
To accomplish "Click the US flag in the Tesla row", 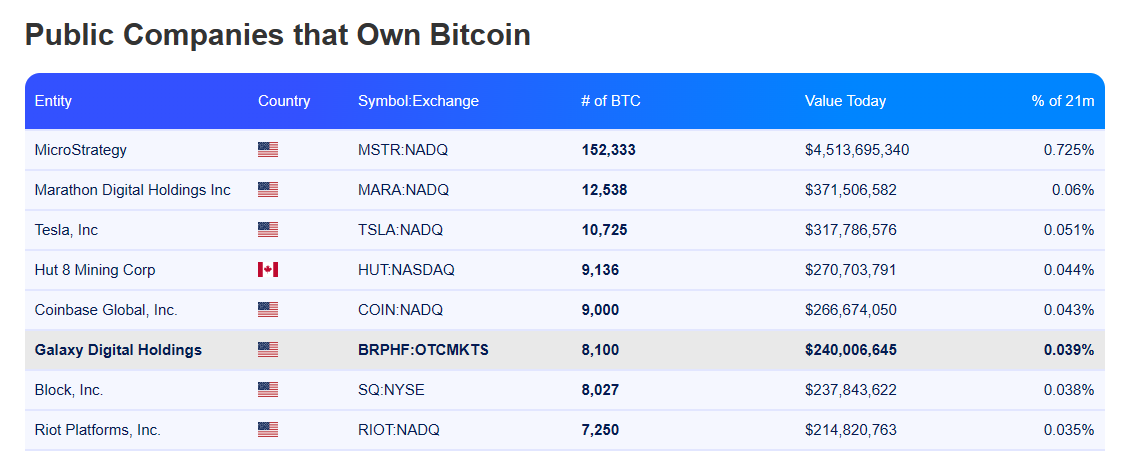I will click(x=267, y=230).
